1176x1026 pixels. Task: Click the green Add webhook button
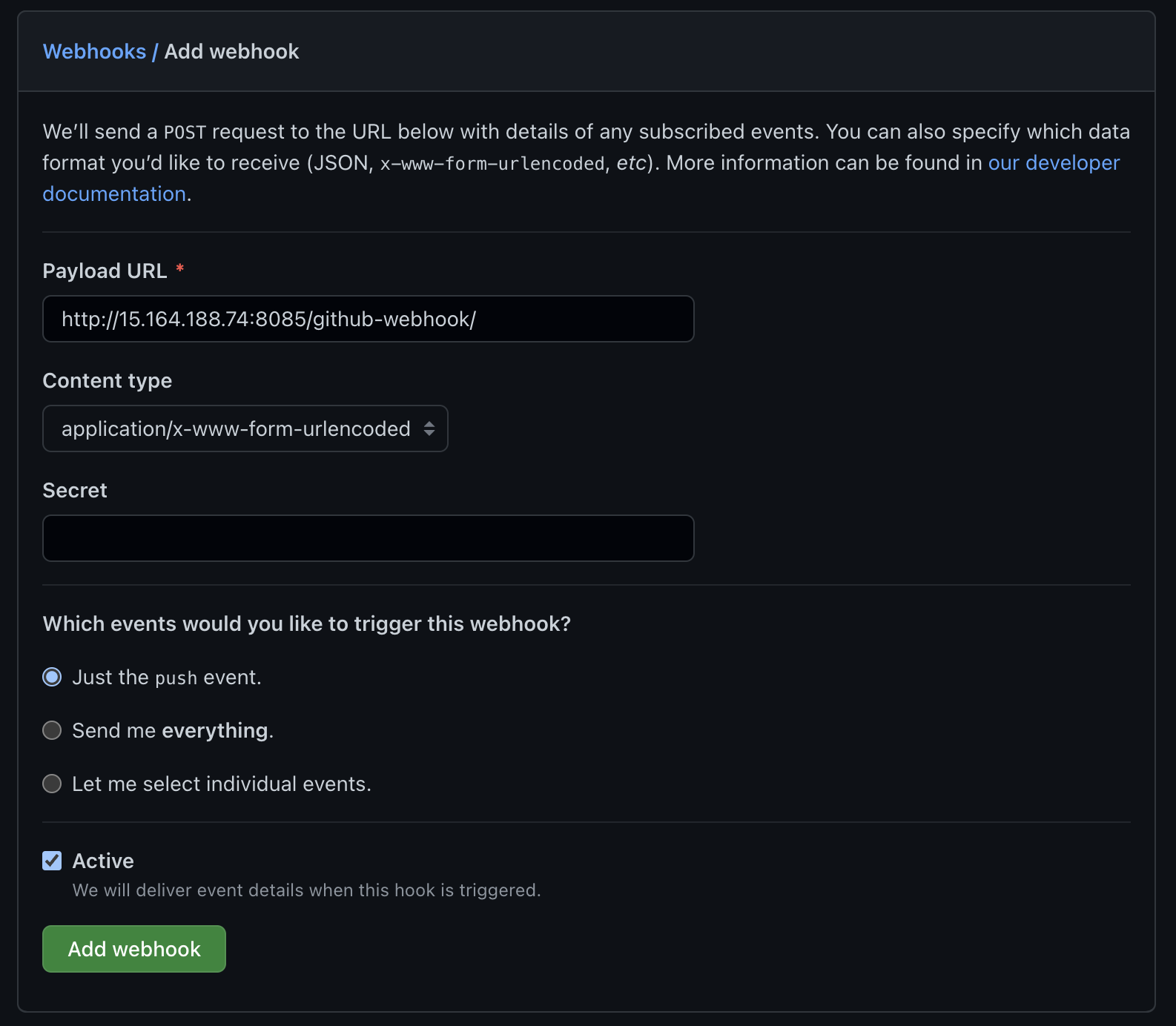click(x=134, y=949)
